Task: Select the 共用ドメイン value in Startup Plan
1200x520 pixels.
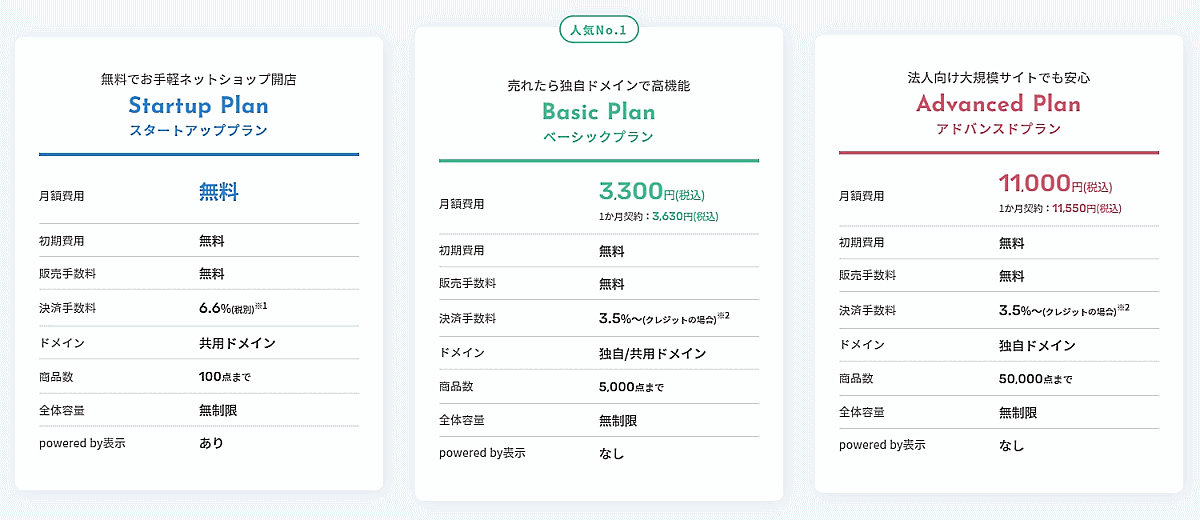Action: click(x=237, y=343)
